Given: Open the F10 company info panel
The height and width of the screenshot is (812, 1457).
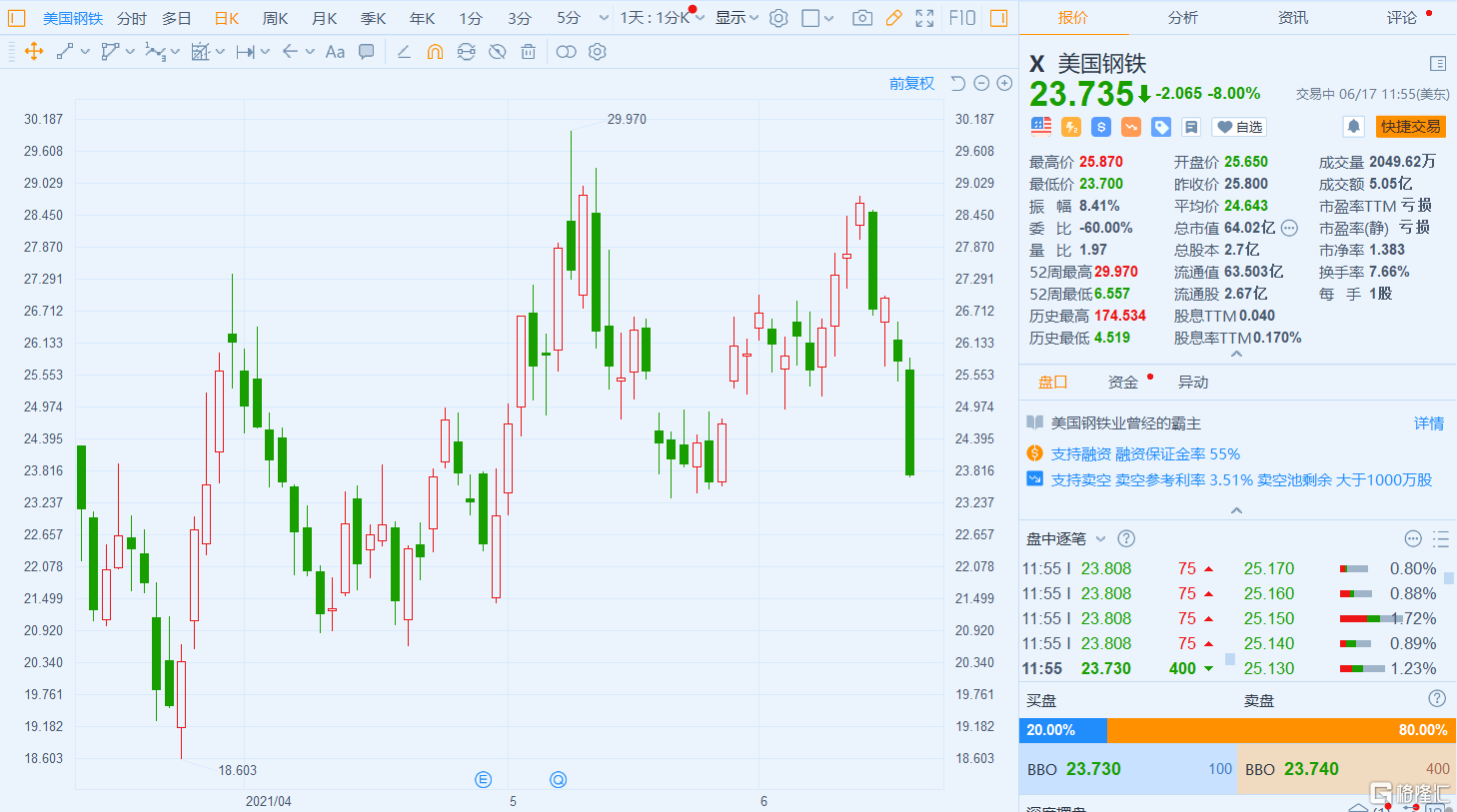Looking at the screenshot, I should 961,18.
